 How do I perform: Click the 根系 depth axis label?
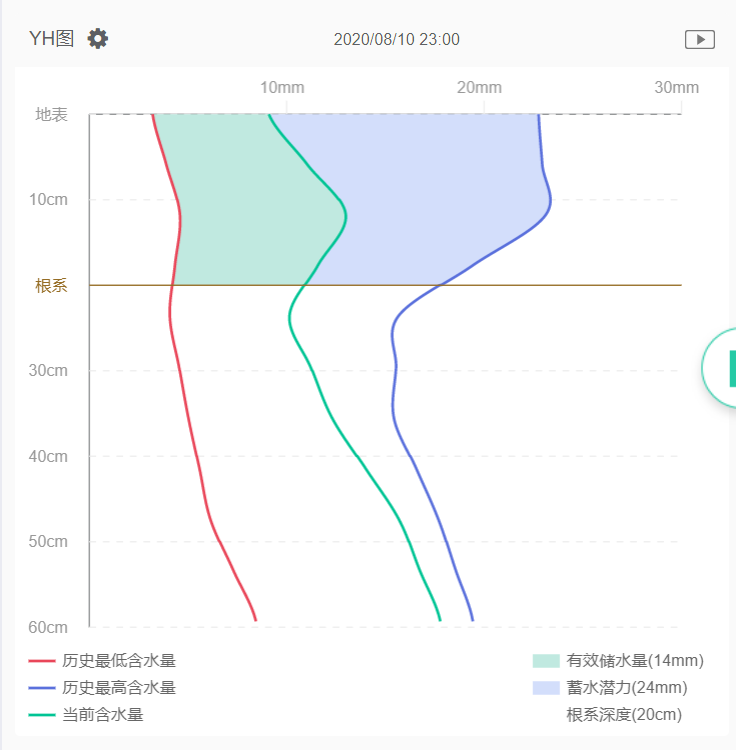click(51, 286)
